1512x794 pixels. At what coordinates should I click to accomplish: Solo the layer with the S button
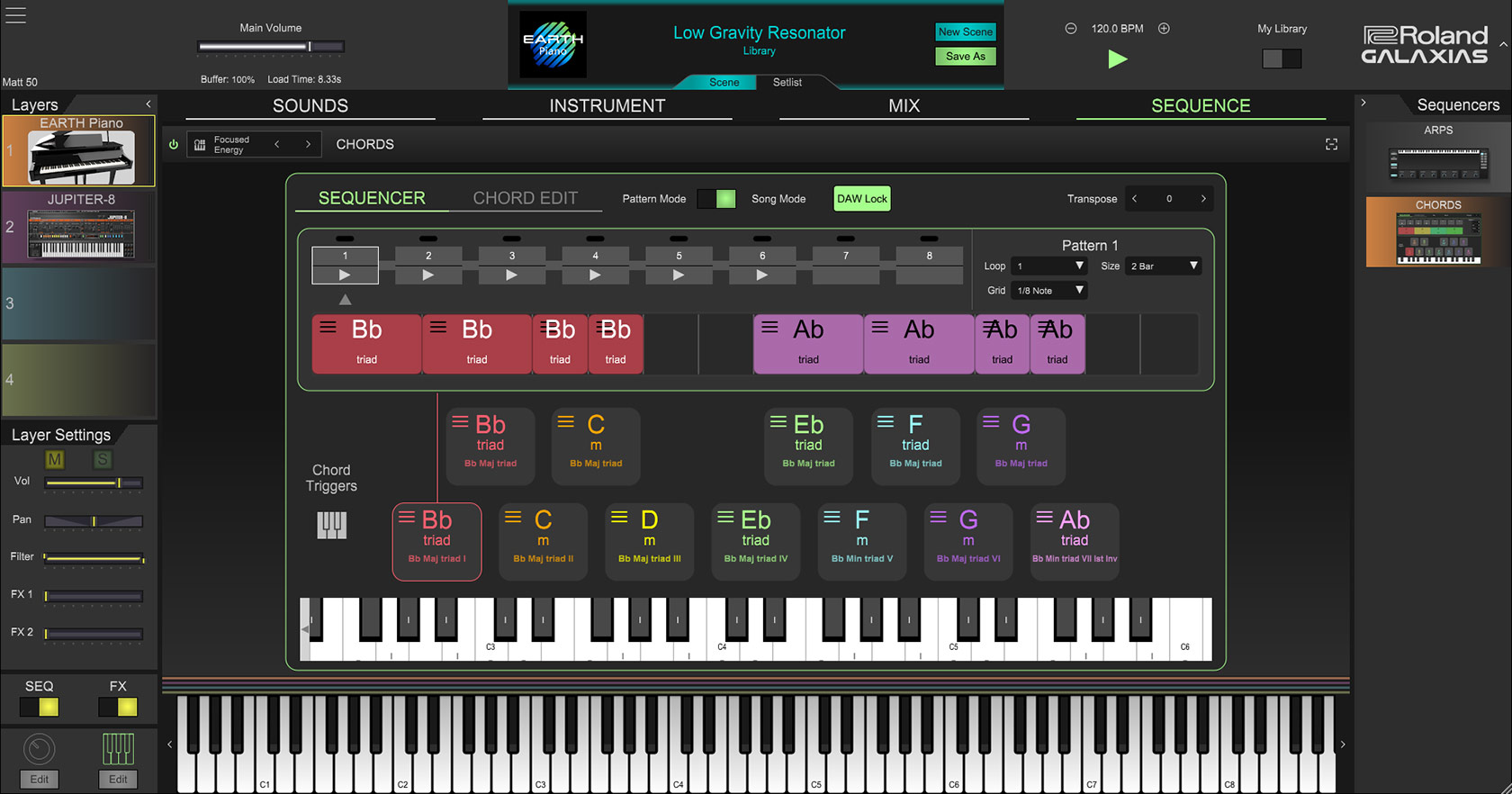pos(103,460)
